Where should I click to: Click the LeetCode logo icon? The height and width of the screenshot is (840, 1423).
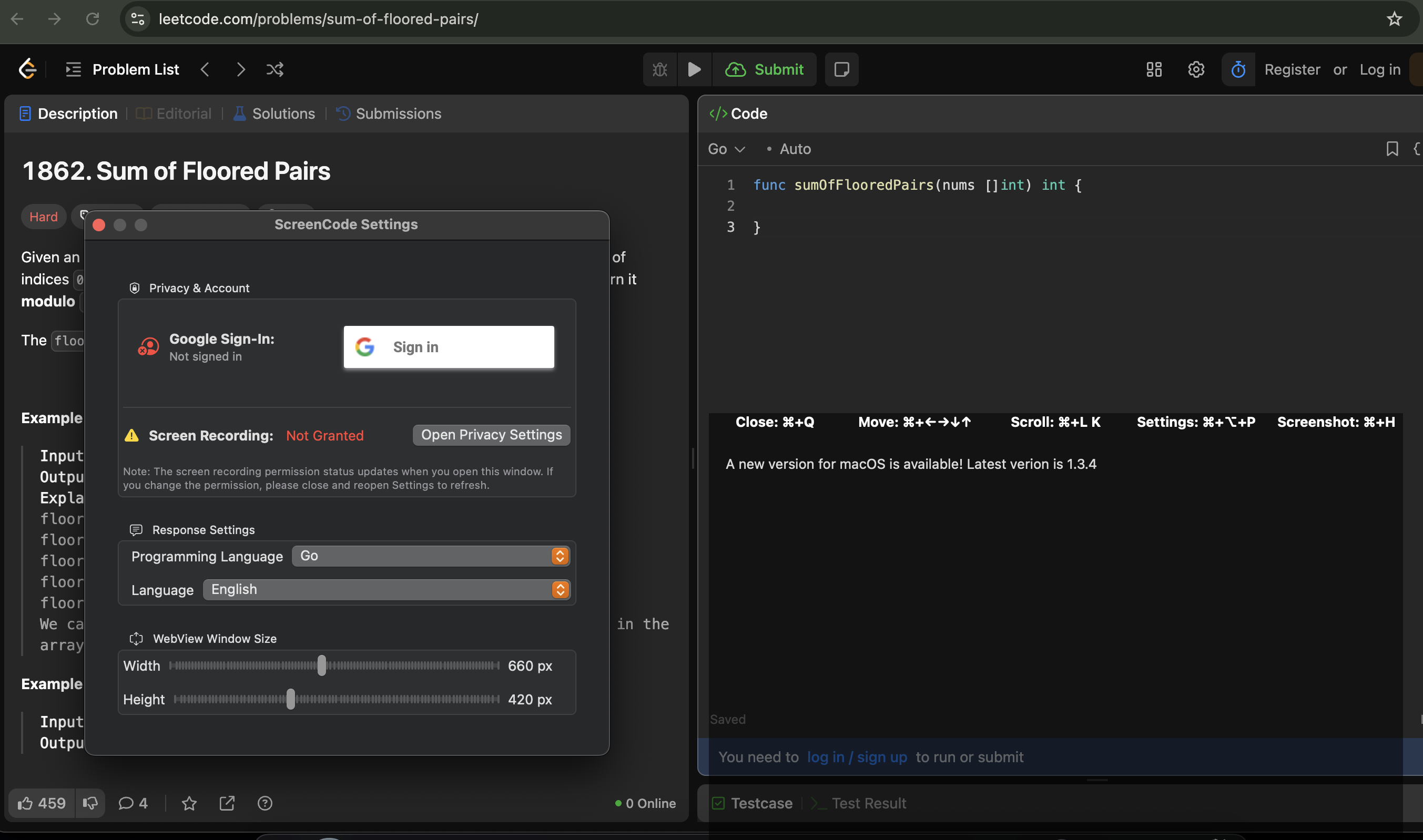pos(27,69)
